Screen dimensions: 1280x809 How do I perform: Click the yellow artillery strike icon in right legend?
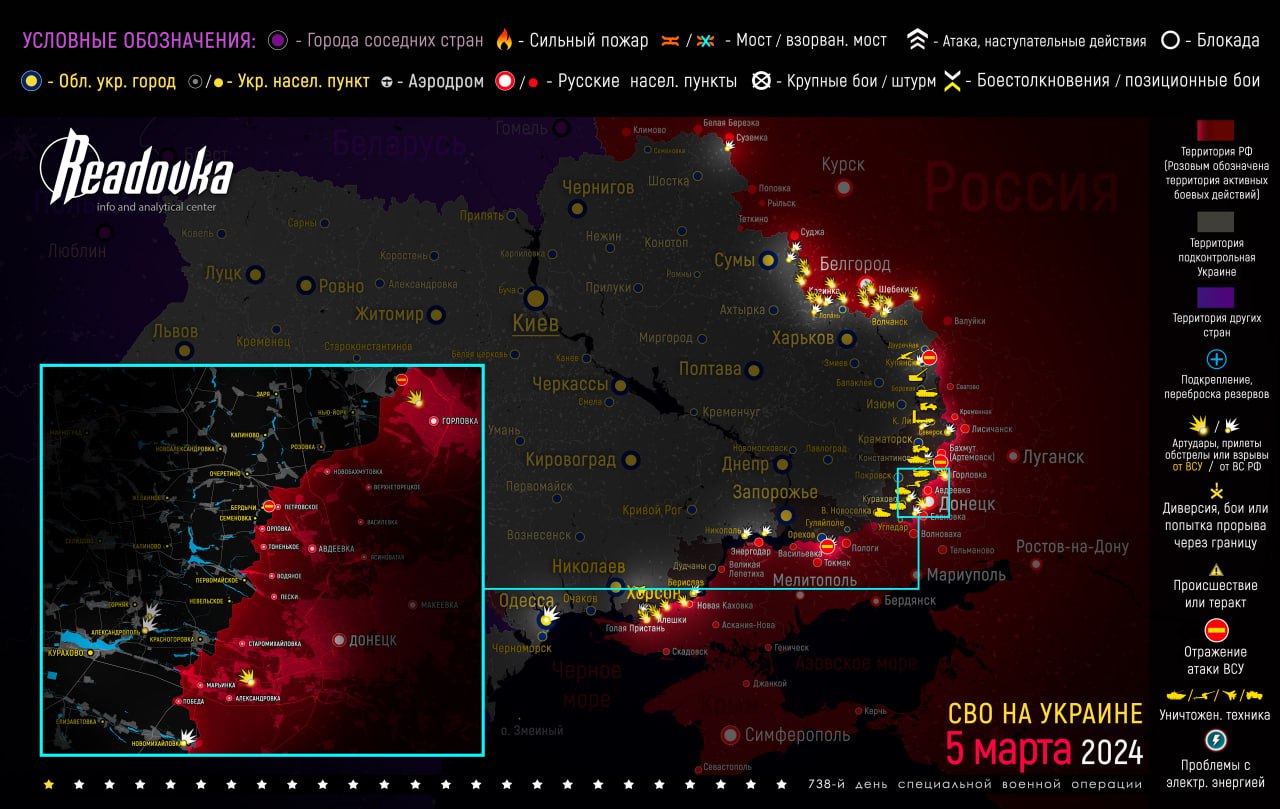point(1197,425)
